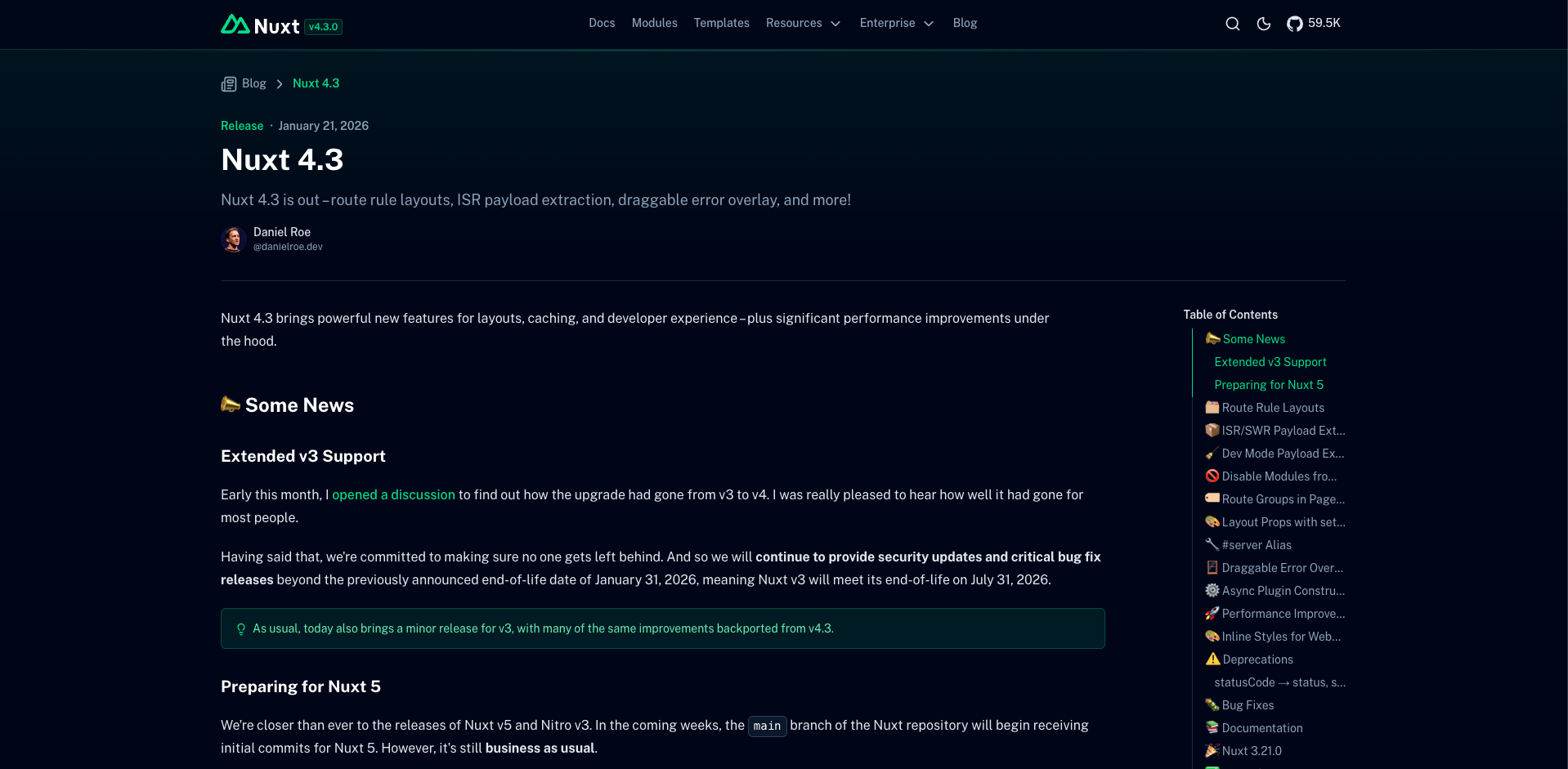This screenshot has width=1568, height=769.
Task: Jump to Route Rule Layouts section
Action: tap(1272, 408)
